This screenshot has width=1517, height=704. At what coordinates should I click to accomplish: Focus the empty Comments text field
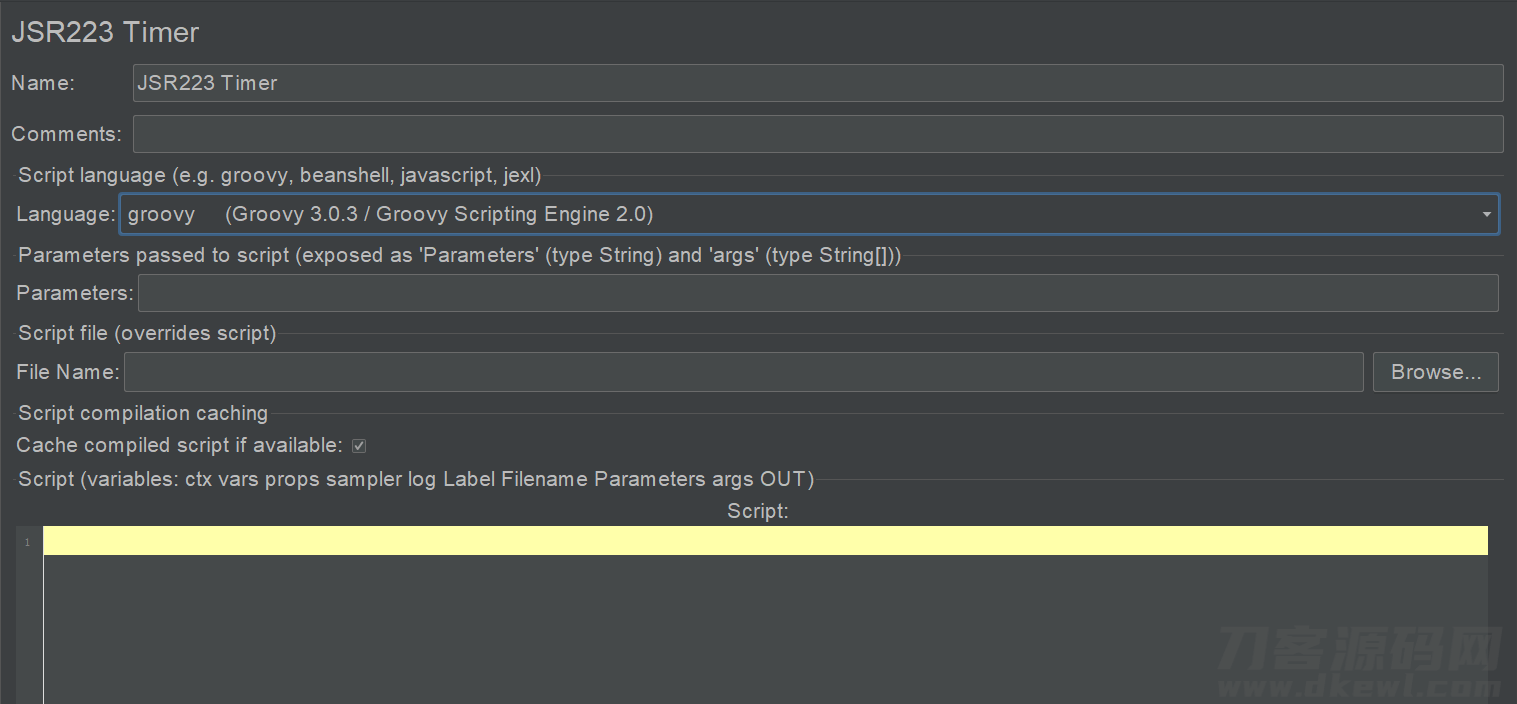[818, 134]
